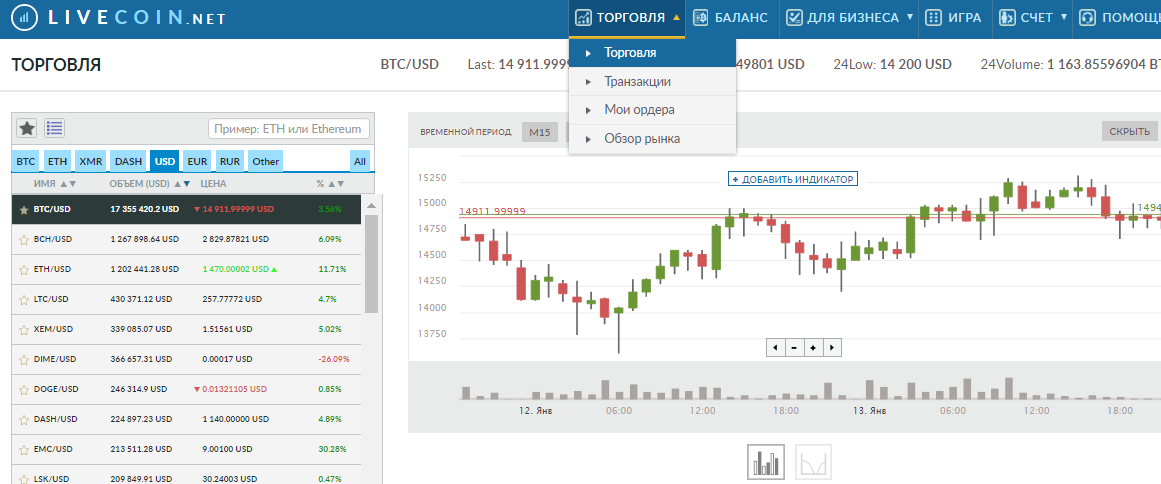Click the favorites star filter icon
Image resolution: width=1161 pixels, height=484 pixels.
coord(27,128)
